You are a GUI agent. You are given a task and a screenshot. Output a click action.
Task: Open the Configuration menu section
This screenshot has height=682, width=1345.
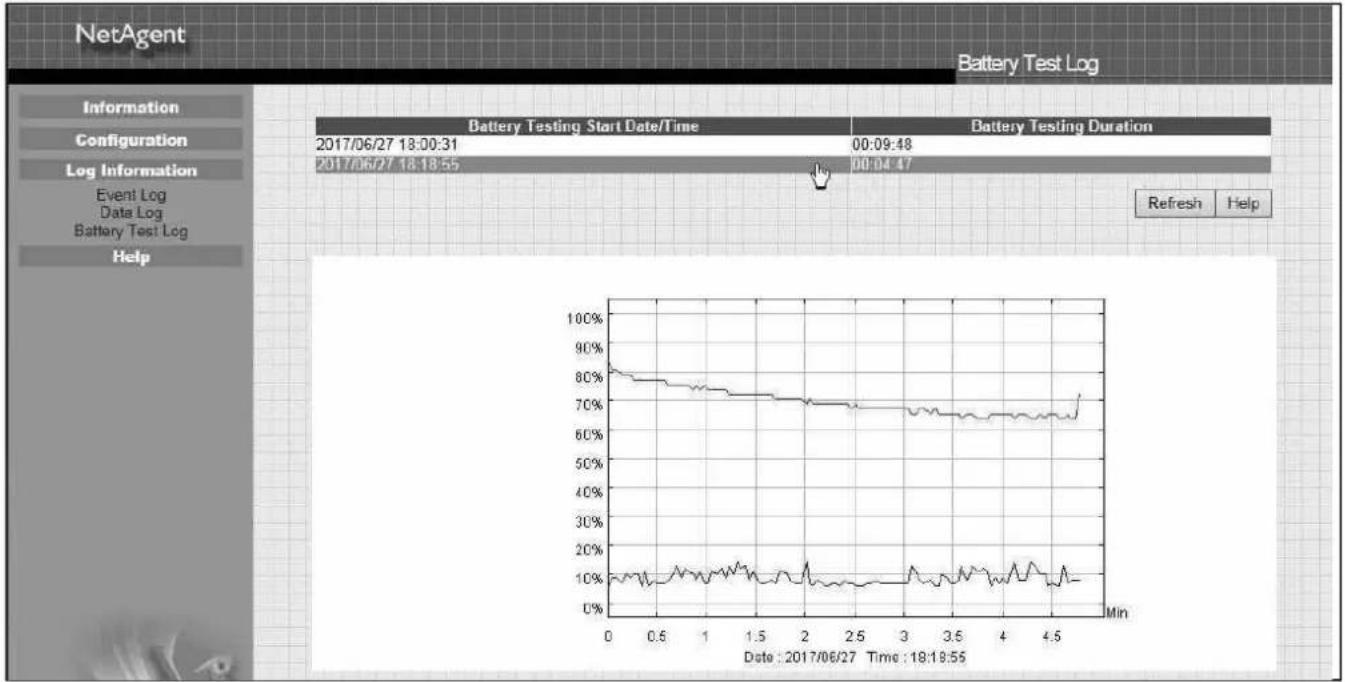(130, 139)
